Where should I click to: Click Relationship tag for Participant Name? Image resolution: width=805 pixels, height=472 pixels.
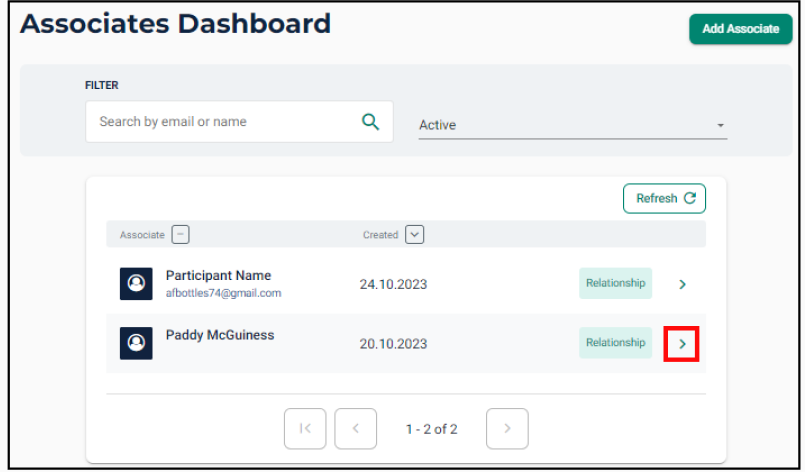(x=616, y=284)
